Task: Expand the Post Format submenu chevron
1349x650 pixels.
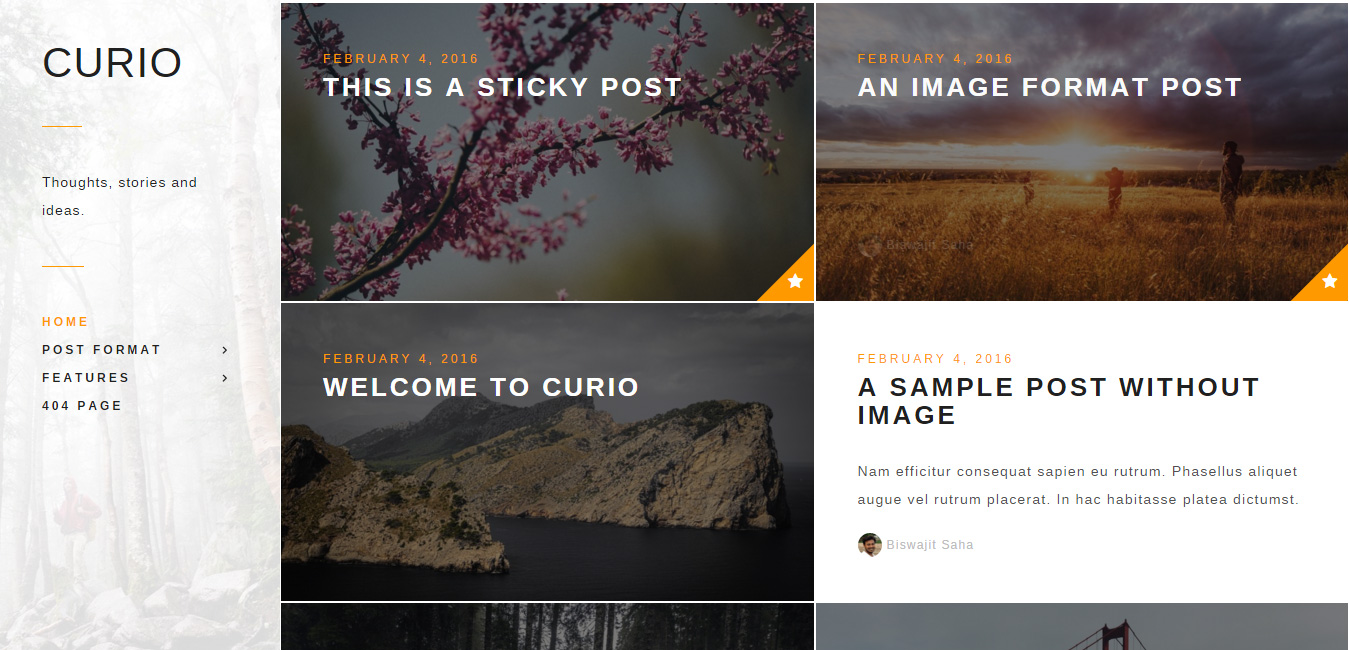Action: [225, 350]
